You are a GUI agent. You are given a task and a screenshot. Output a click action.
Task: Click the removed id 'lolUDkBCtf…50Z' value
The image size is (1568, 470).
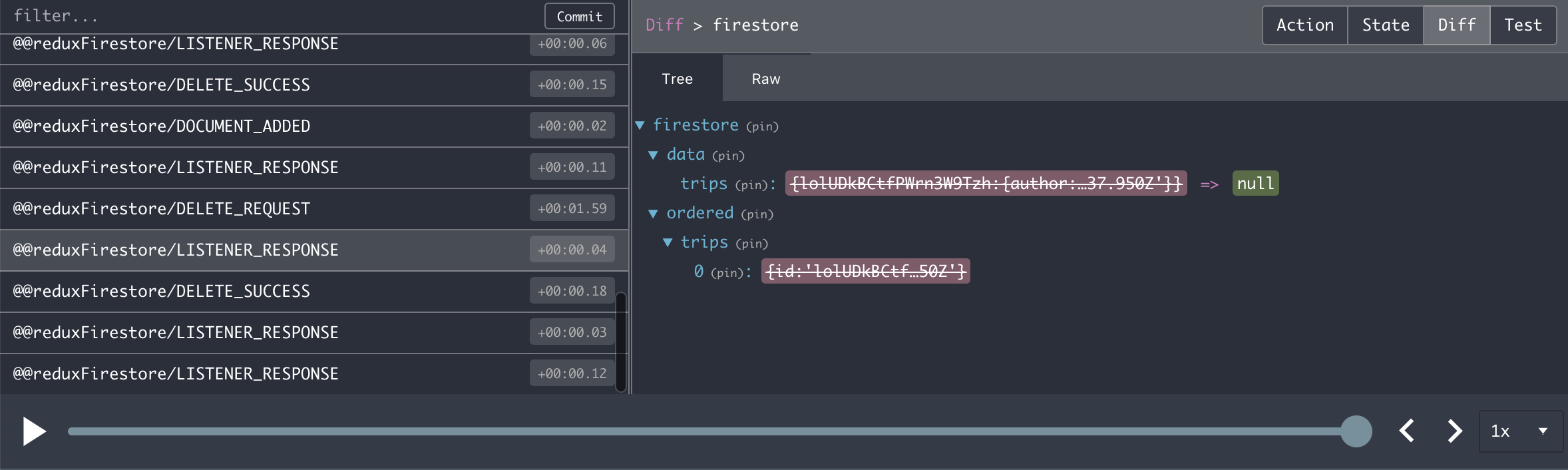(x=865, y=272)
